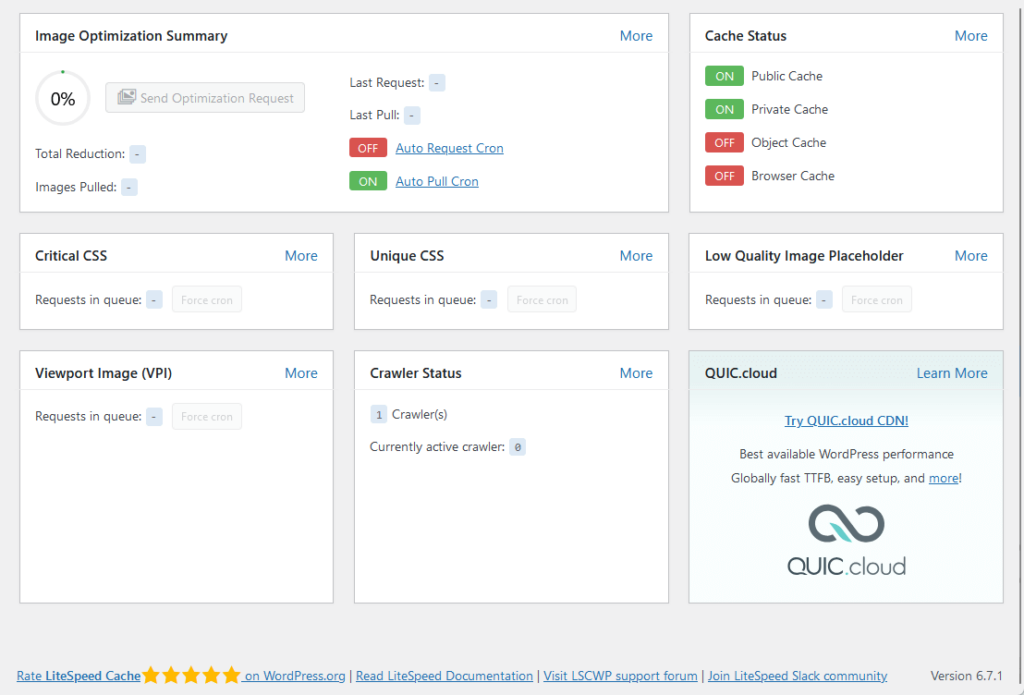The height and width of the screenshot is (695, 1024).
Task: Click the Crawler Status heading
Action: tap(415, 373)
